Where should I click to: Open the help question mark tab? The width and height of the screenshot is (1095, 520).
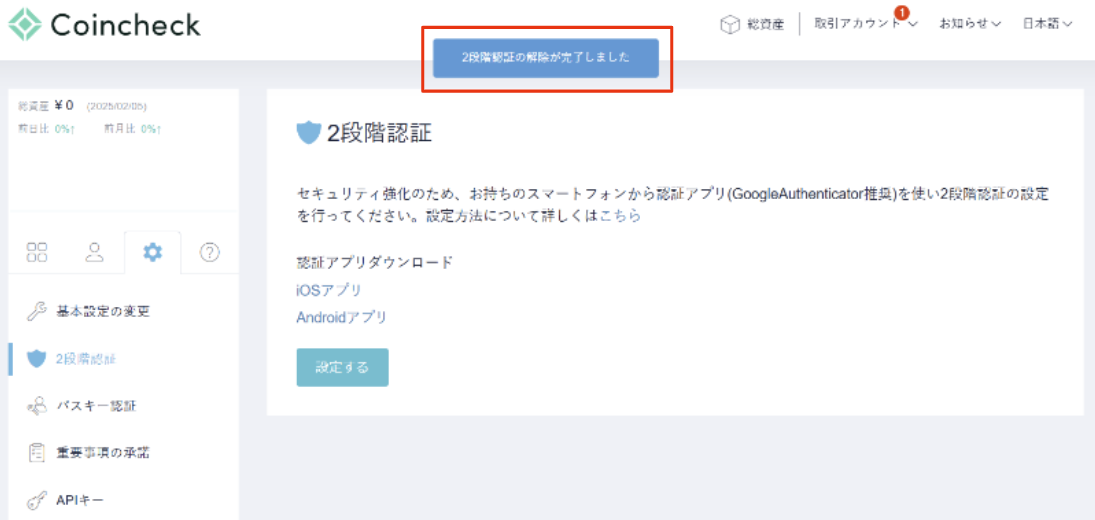point(210,252)
